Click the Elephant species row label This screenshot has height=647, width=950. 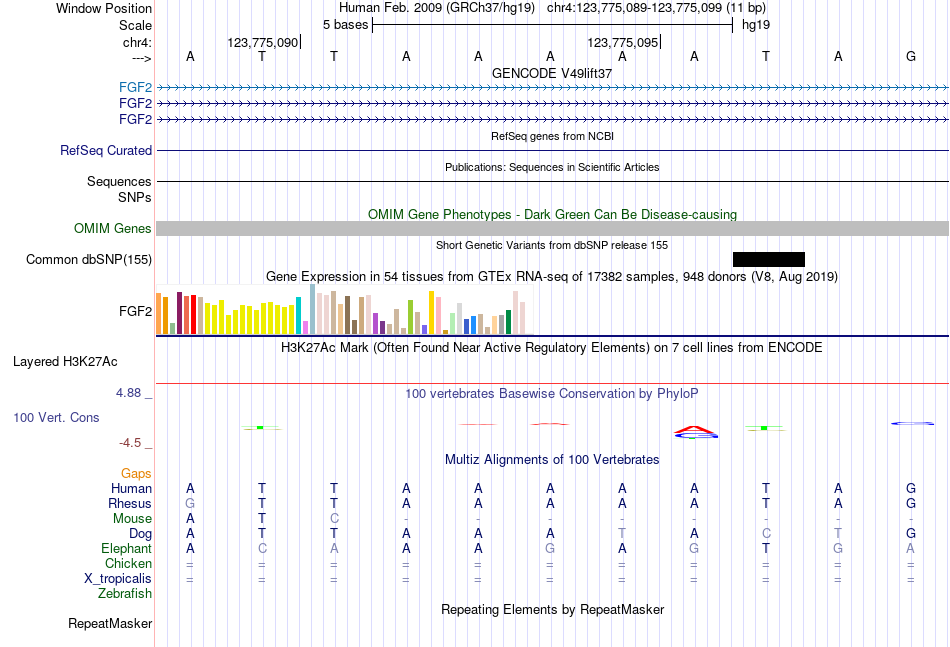tap(127, 548)
